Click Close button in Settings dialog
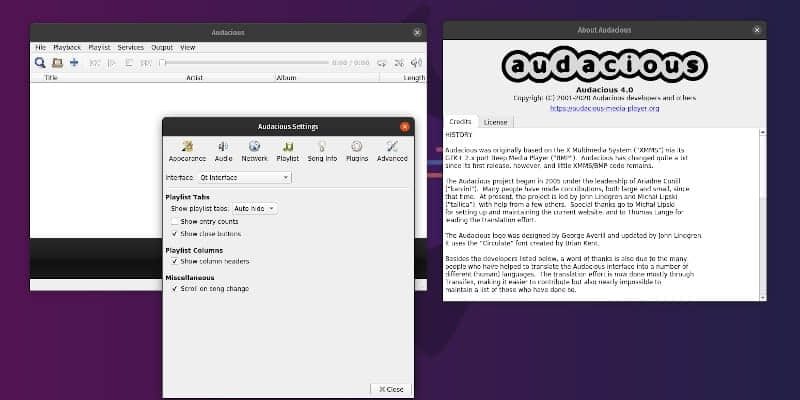 click(391, 389)
